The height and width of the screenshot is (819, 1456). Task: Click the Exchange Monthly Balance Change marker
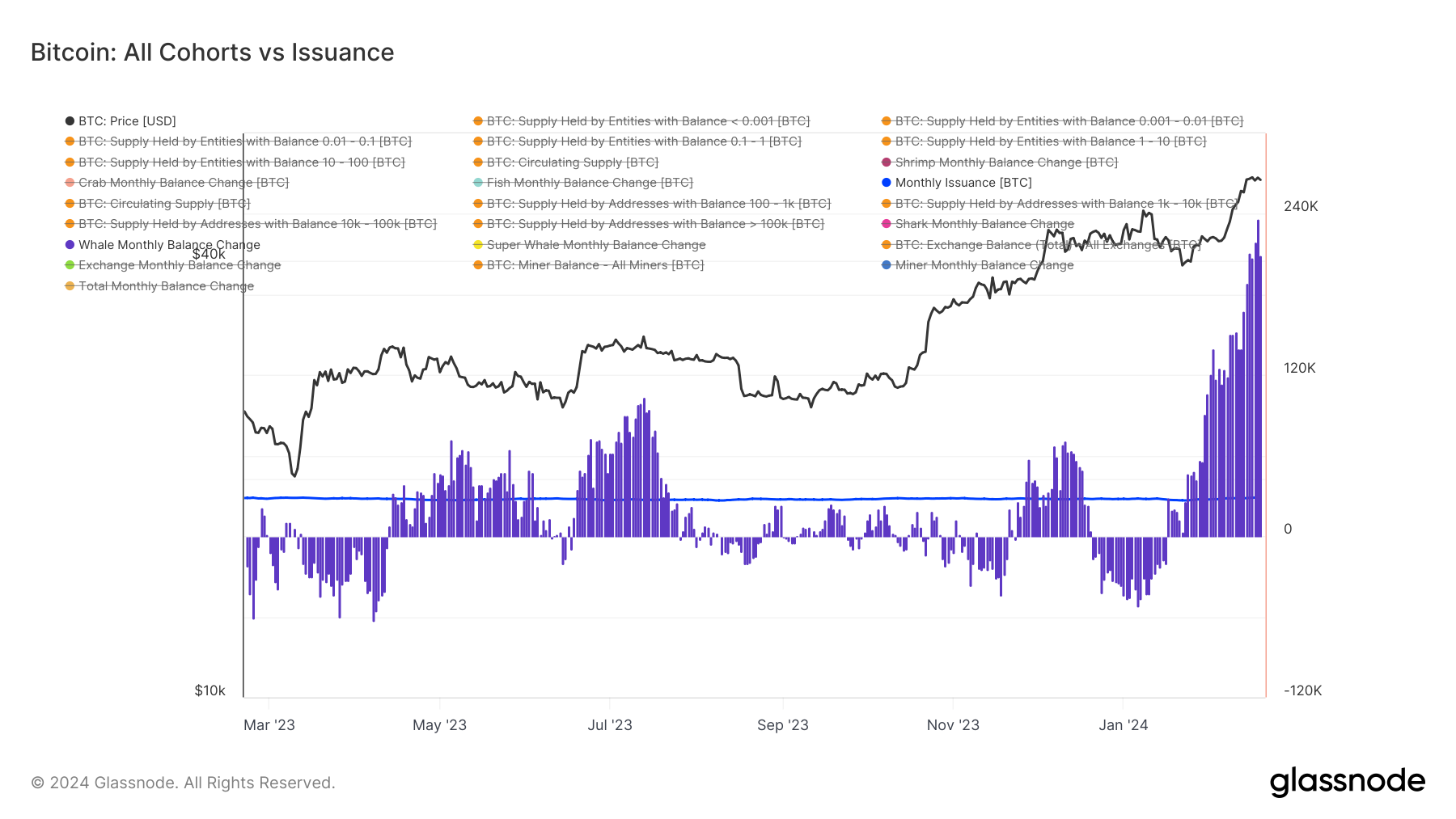70,265
